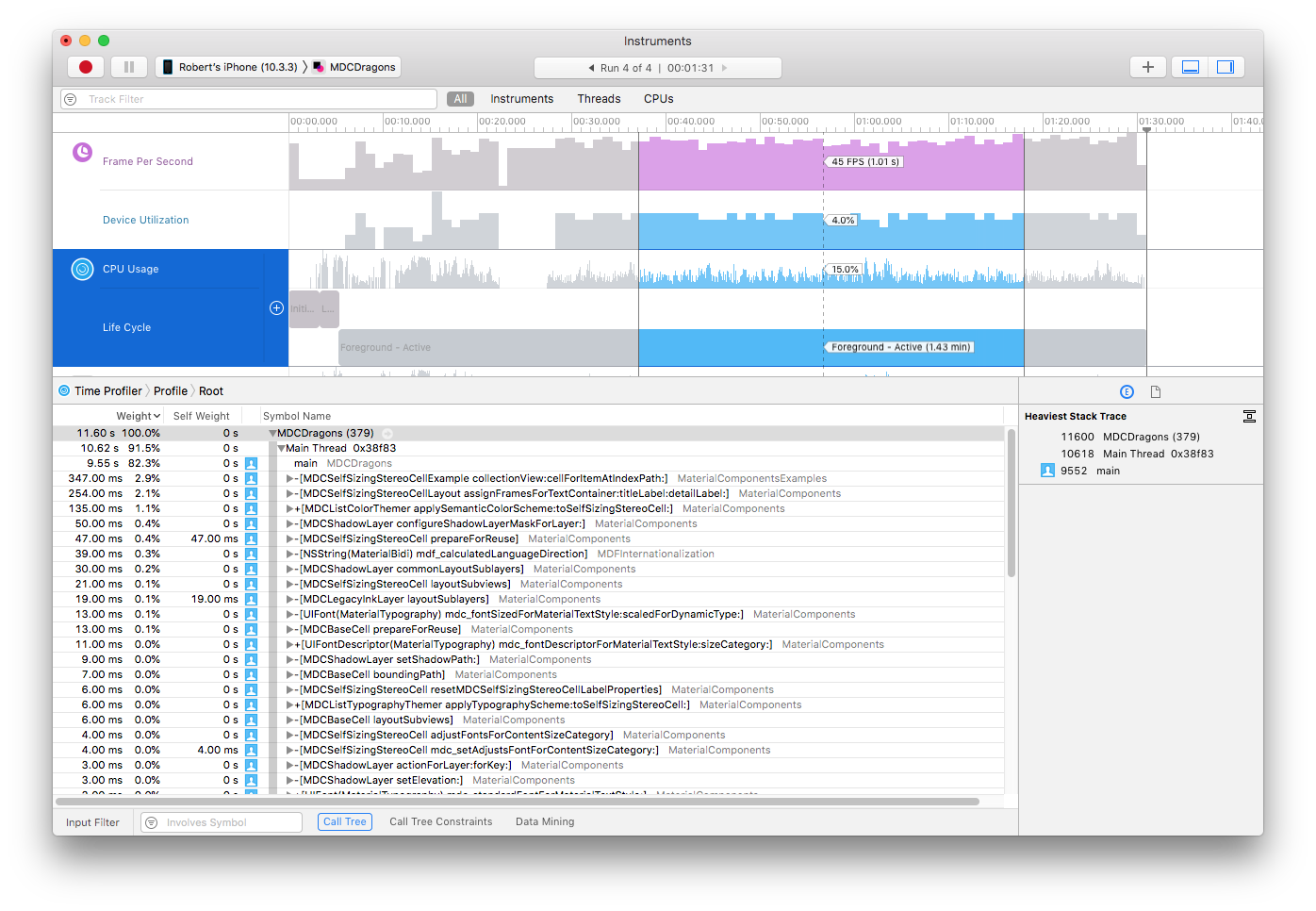Image resolution: width=1316 pixels, height=911 pixels.
Task: Expand Time Profiler track with plus circle
Action: 276,307
